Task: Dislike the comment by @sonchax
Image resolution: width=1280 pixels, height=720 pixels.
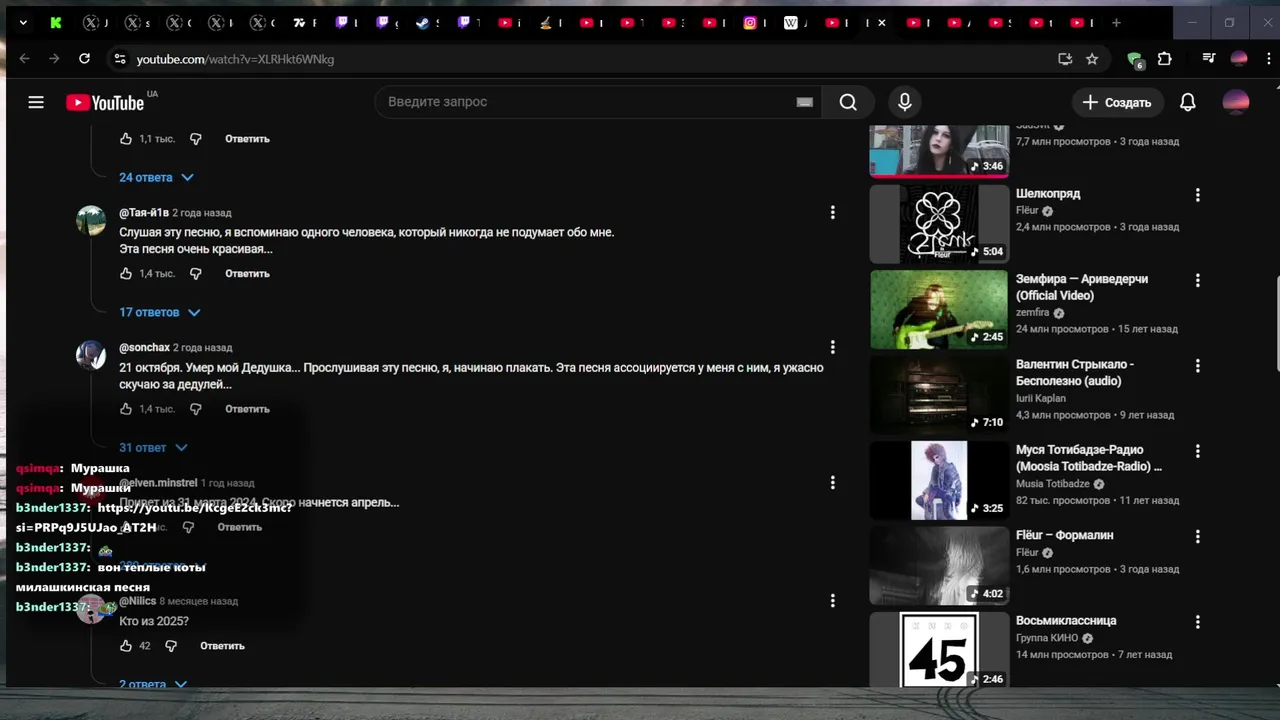Action: pyautogui.click(x=196, y=408)
